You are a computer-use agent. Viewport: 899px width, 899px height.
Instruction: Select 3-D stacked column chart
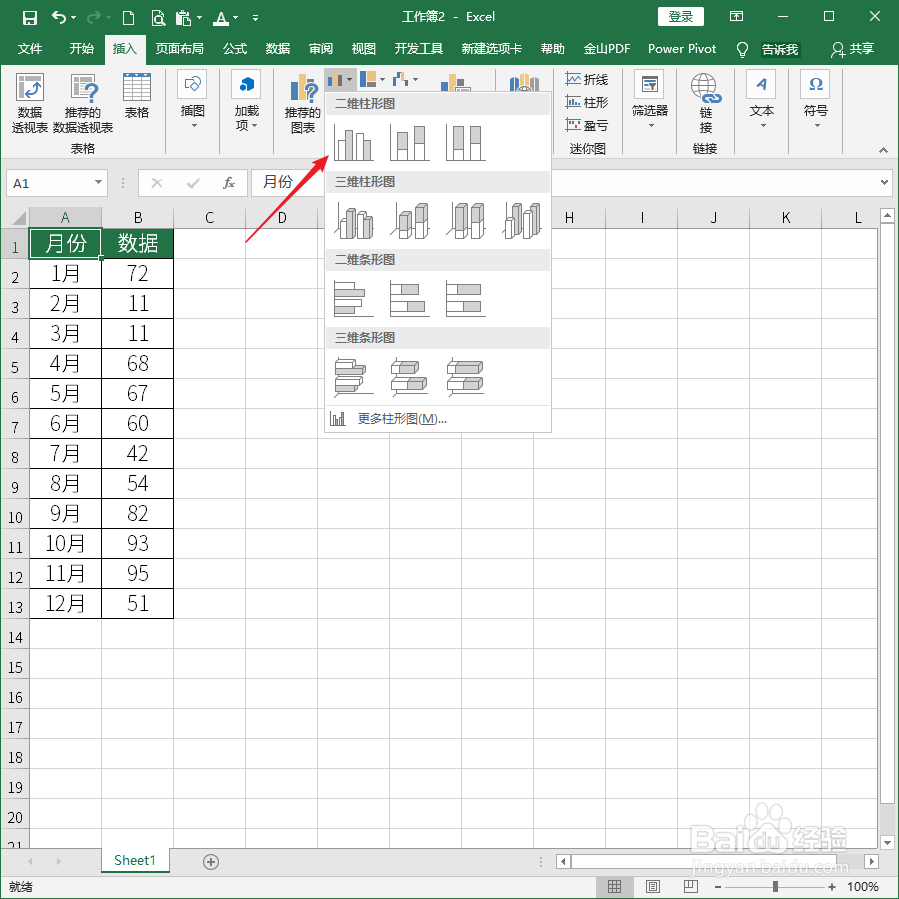(409, 221)
